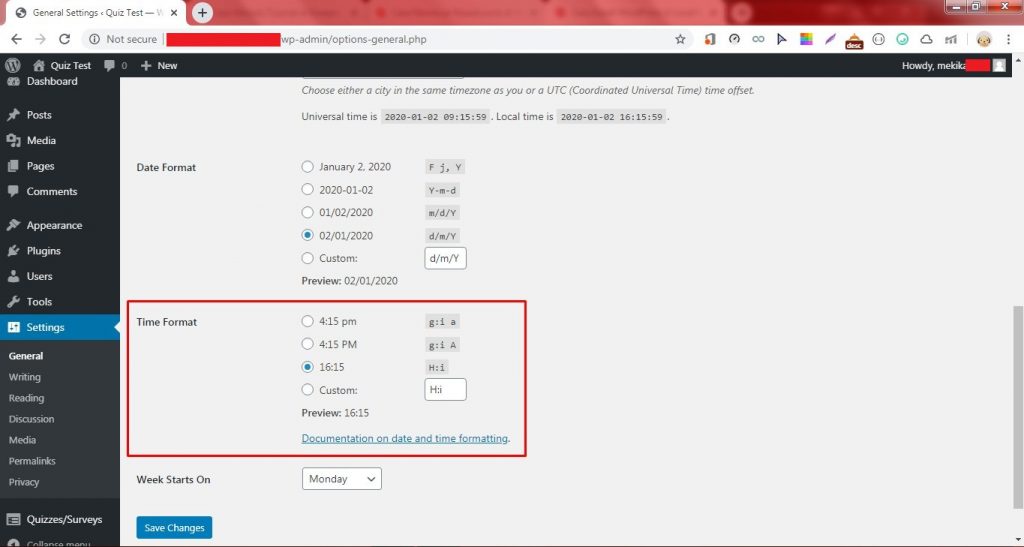Screen dimensions: 1024x547
Task: Click the plus New icon
Action: (146, 65)
